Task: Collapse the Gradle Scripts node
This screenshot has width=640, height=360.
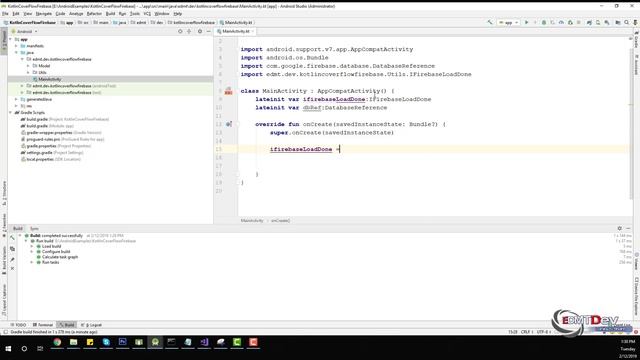Action: pos(11,112)
